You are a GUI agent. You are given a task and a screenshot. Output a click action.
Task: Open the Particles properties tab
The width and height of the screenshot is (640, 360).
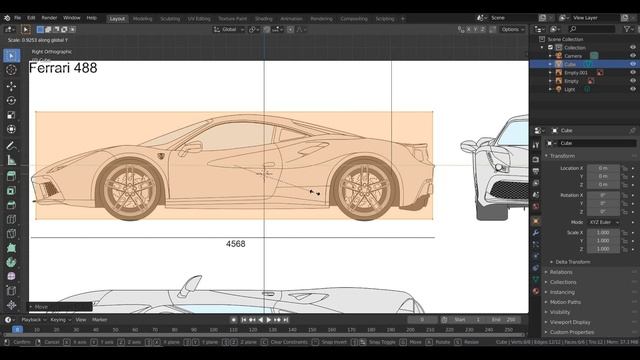point(536,244)
